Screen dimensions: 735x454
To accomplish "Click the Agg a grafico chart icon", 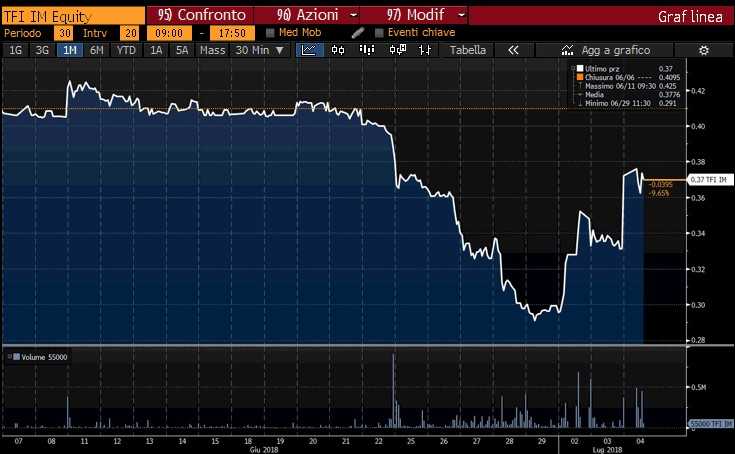I will (567, 50).
